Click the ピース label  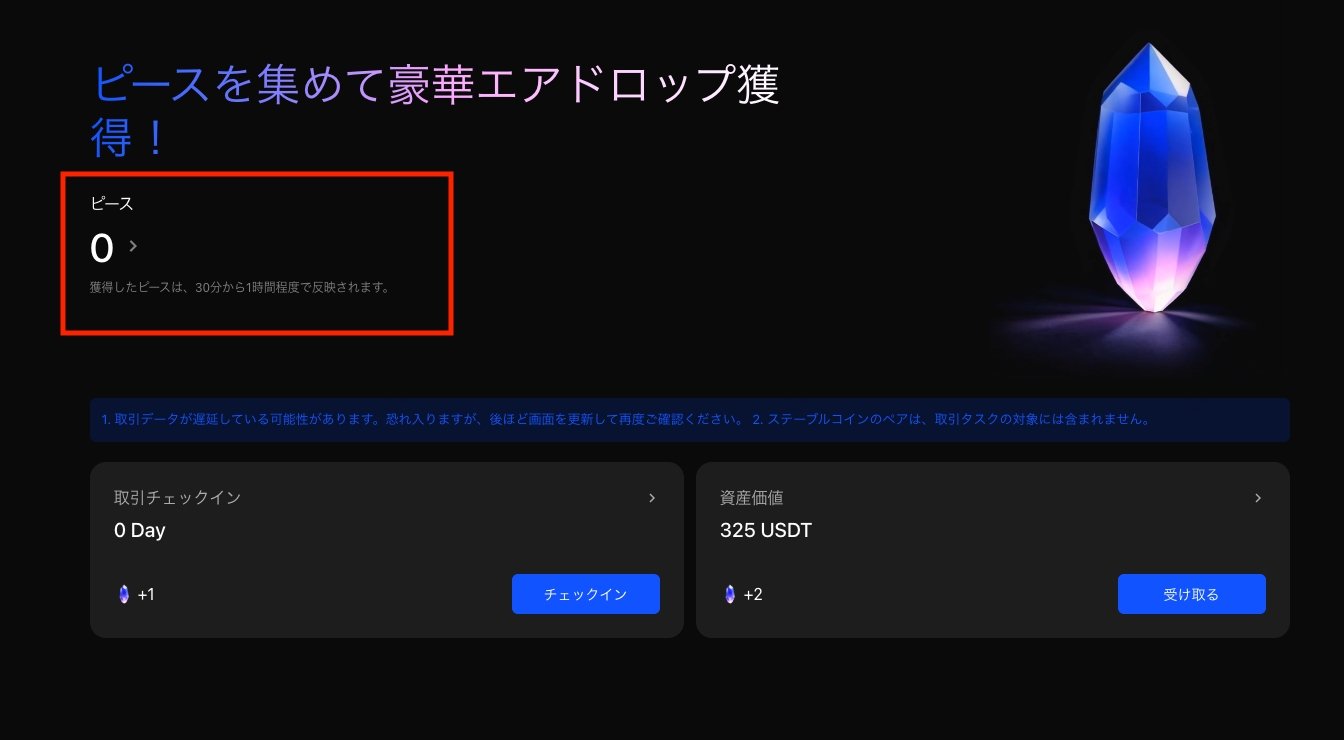pos(112,203)
